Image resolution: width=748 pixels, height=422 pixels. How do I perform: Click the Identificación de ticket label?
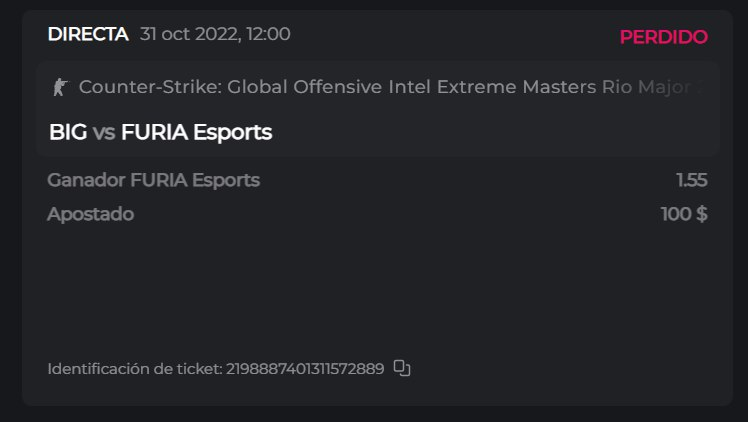tap(134, 369)
